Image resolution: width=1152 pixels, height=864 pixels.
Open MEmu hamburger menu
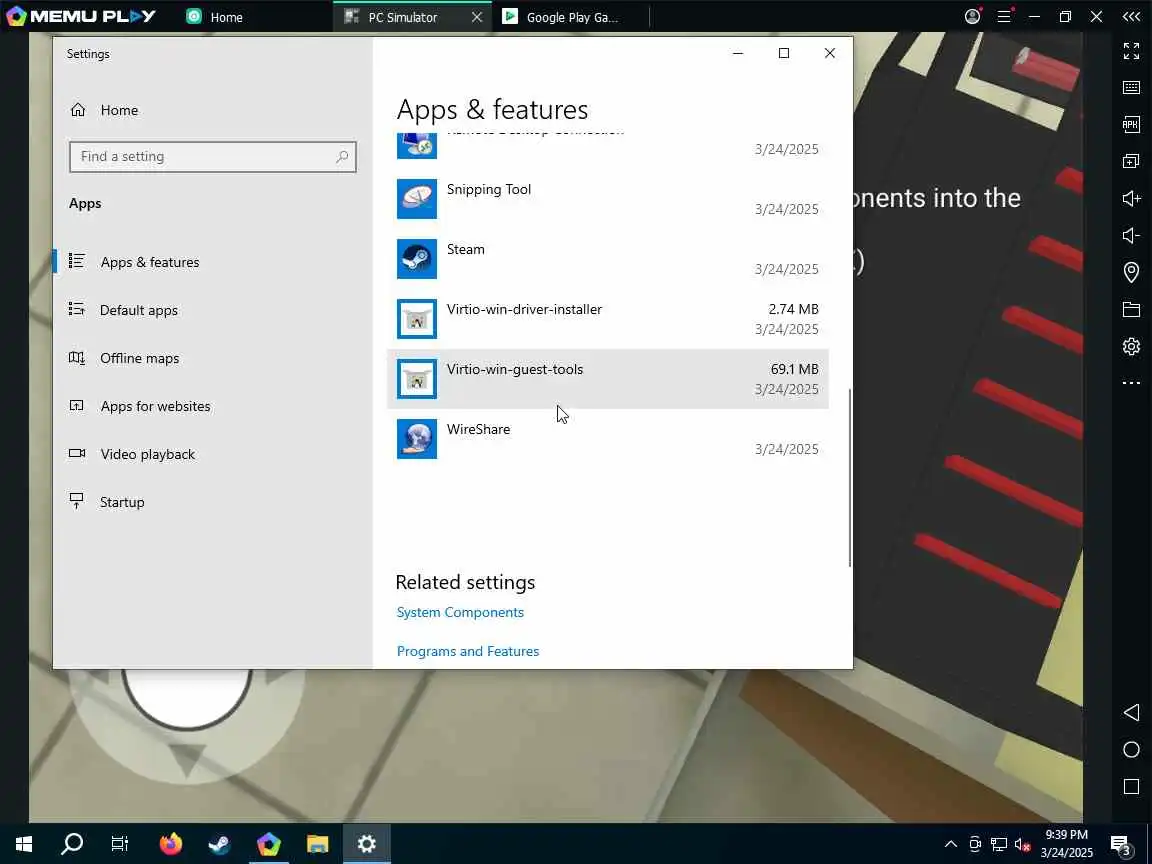coord(1004,16)
